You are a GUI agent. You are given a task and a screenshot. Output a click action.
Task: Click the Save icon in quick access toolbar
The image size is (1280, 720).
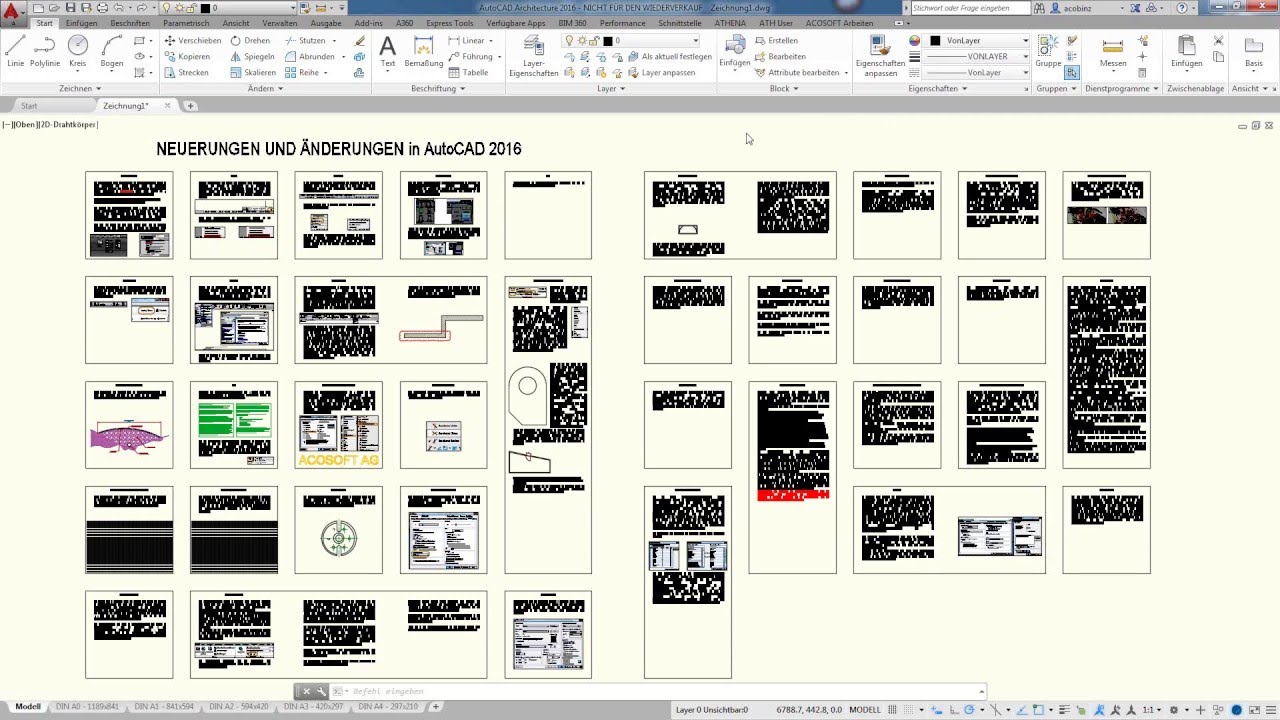[71, 8]
